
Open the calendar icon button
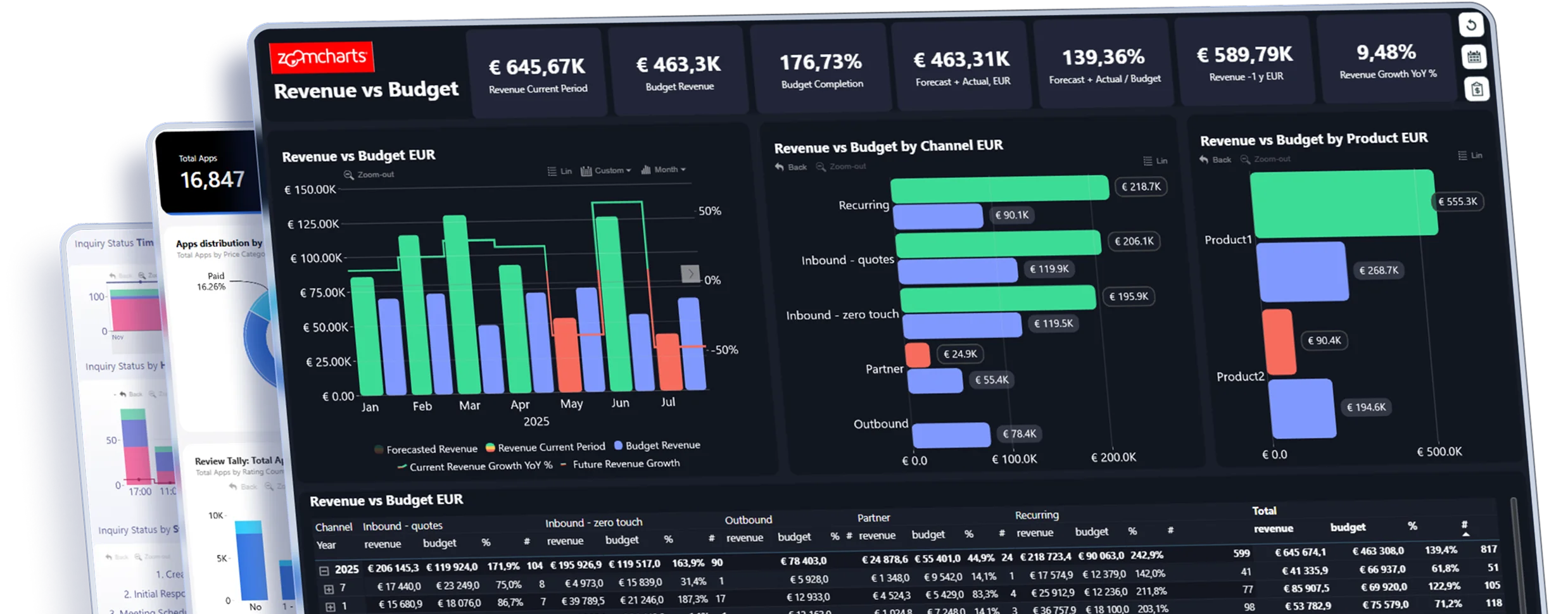[x=1474, y=57]
